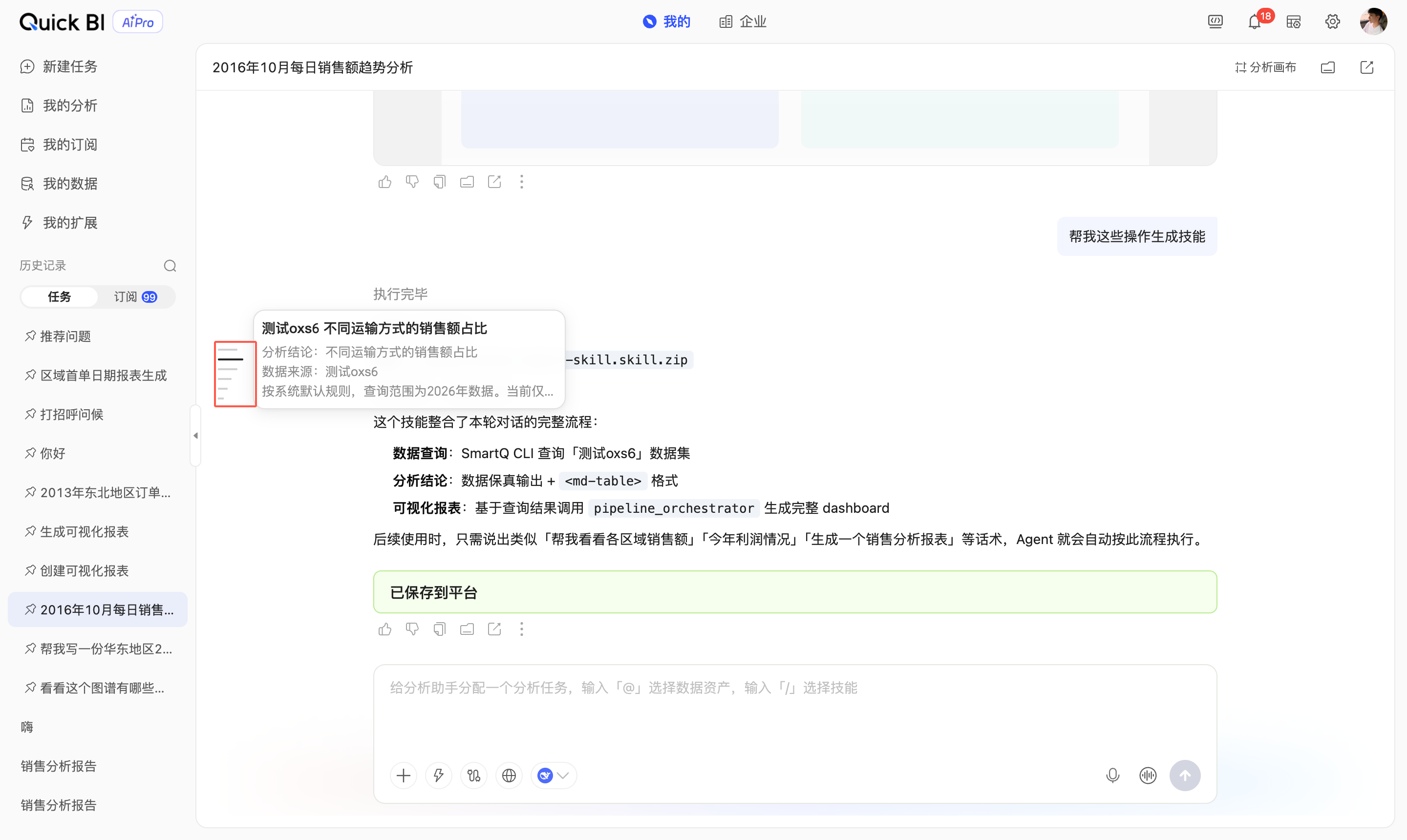Open the settings gear in top bar
The height and width of the screenshot is (840, 1407).
click(1332, 21)
